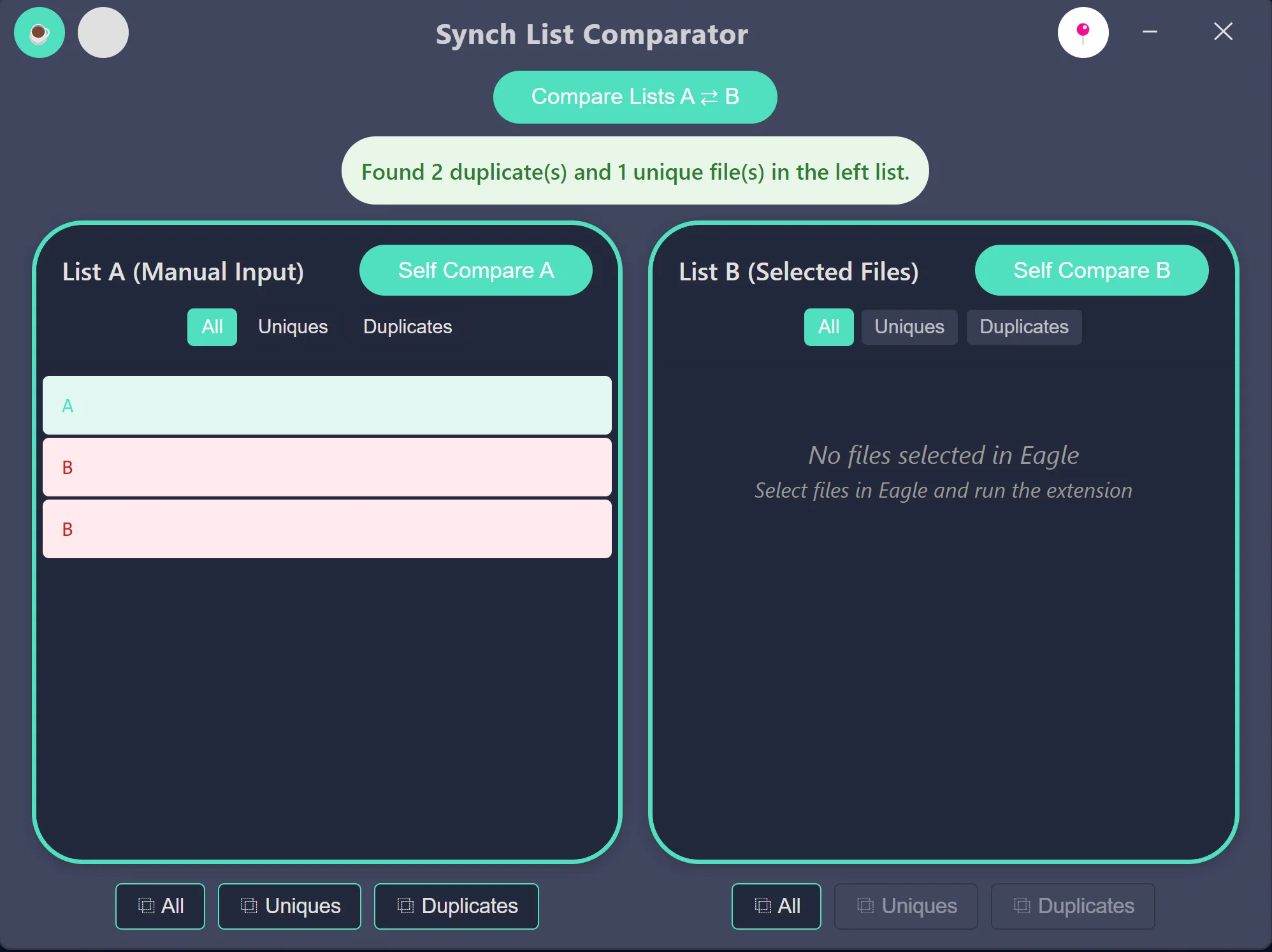
Task: Close the Synch List Comparator window
Action: click(1222, 32)
